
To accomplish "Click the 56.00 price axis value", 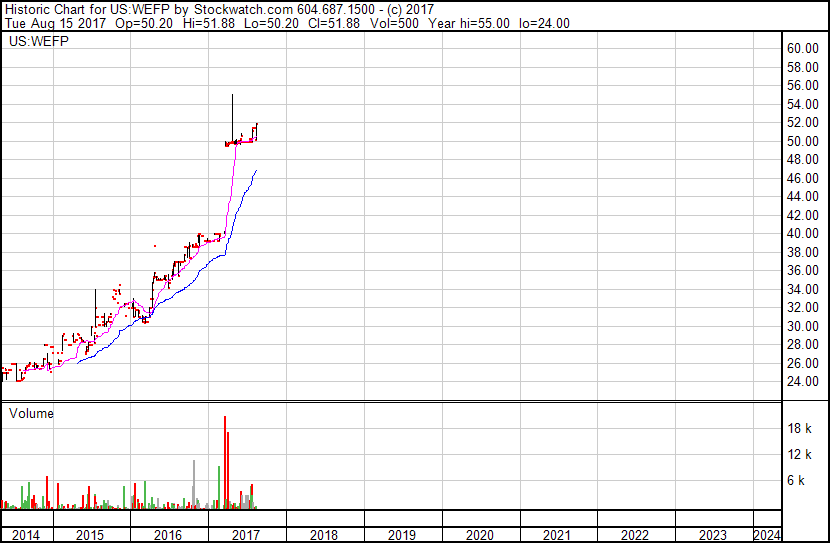I will pyautogui.click(x=802, y=85).
